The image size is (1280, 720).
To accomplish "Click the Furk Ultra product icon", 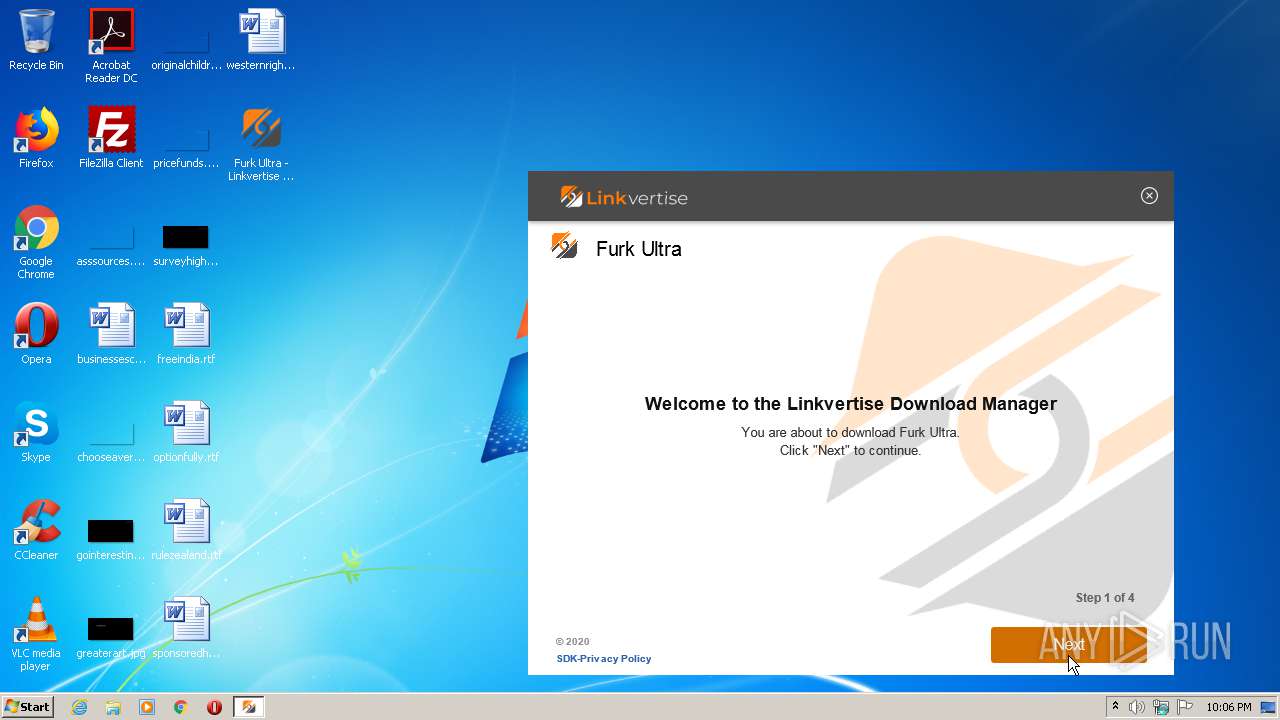I will (564, 246).
